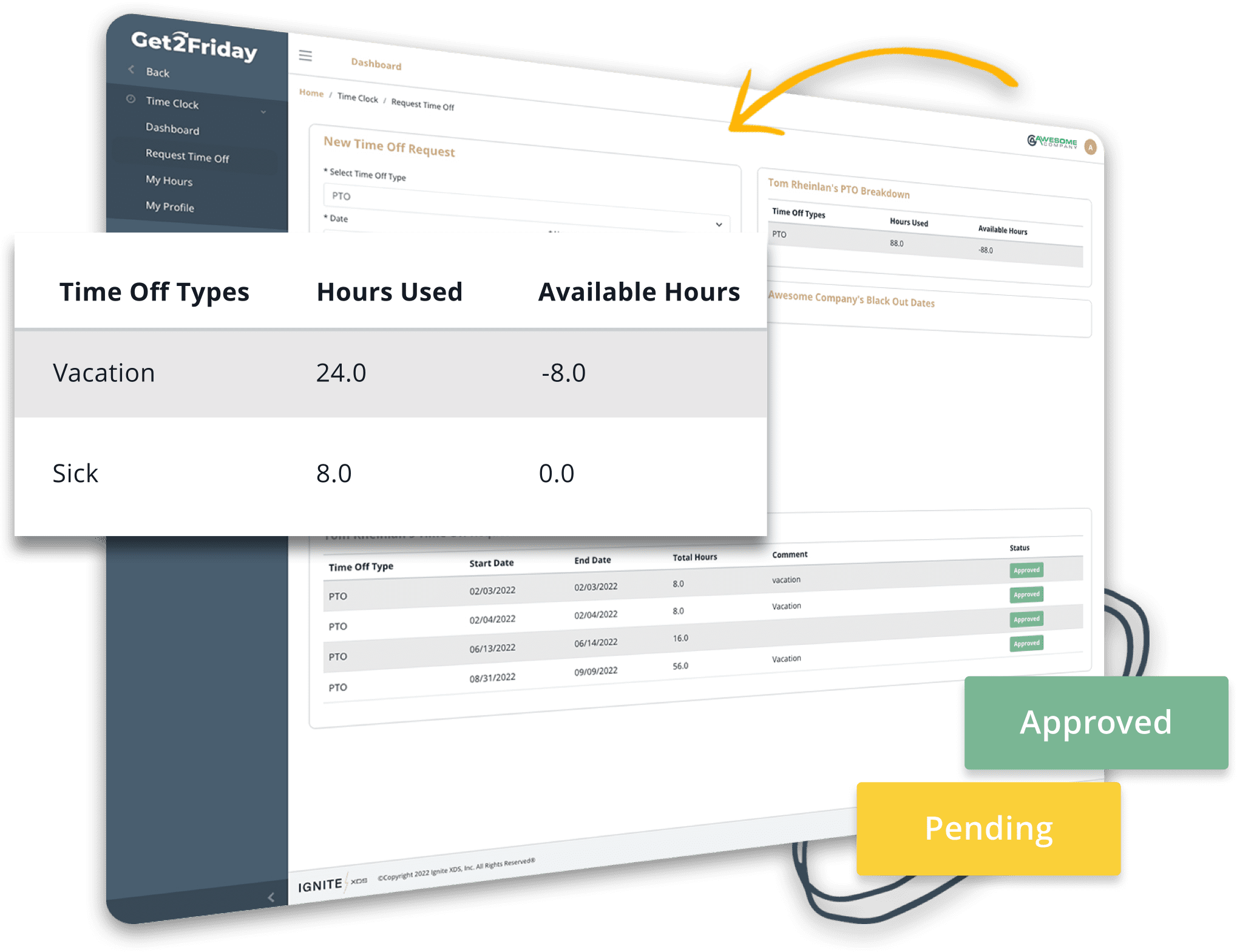
Task: Click Start Date column header
Action: pyautogui.click(x=492, y=563)
